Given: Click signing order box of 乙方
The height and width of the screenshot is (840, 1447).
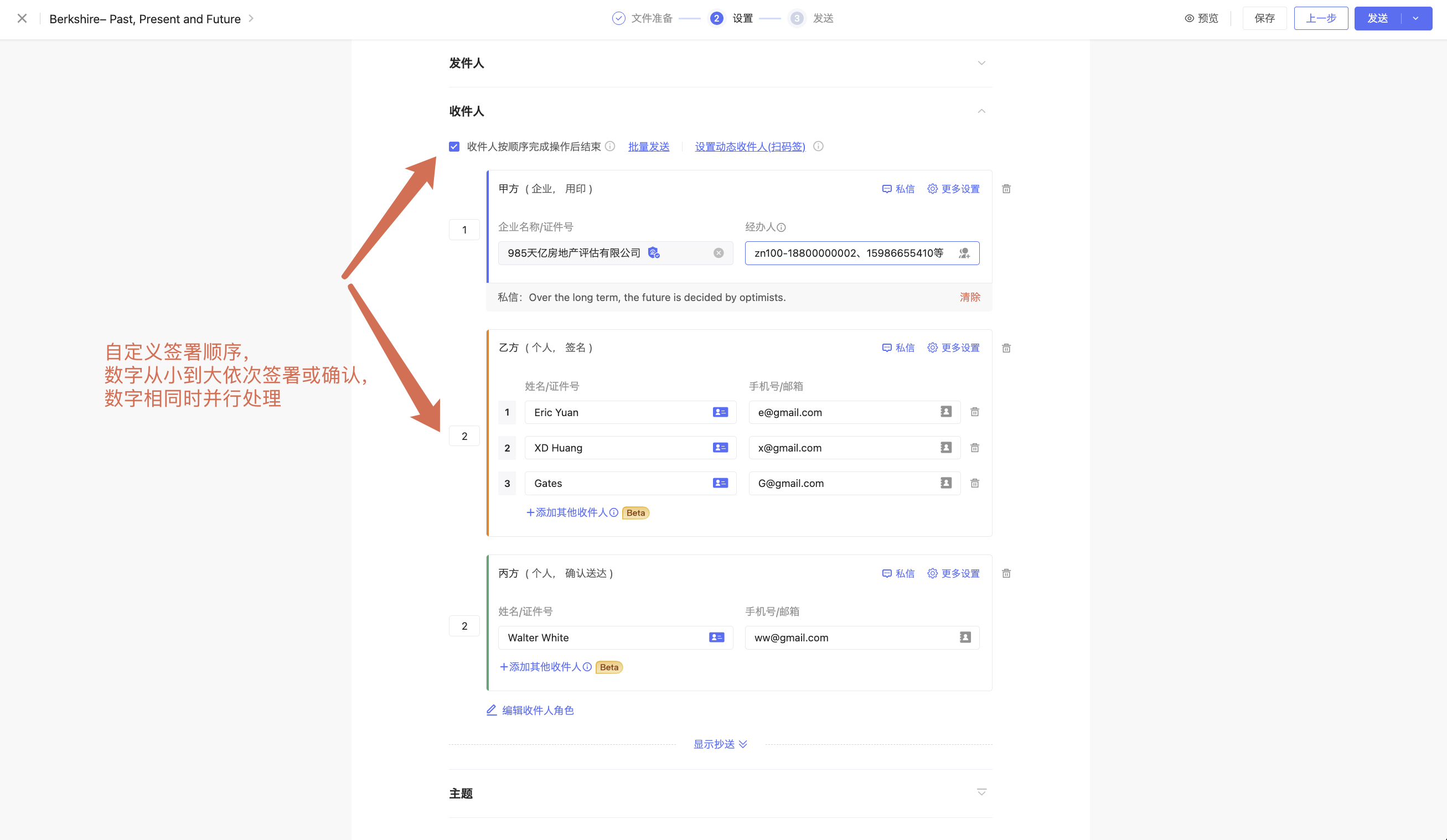Looking at the screenshot, I should coord(464,437).
